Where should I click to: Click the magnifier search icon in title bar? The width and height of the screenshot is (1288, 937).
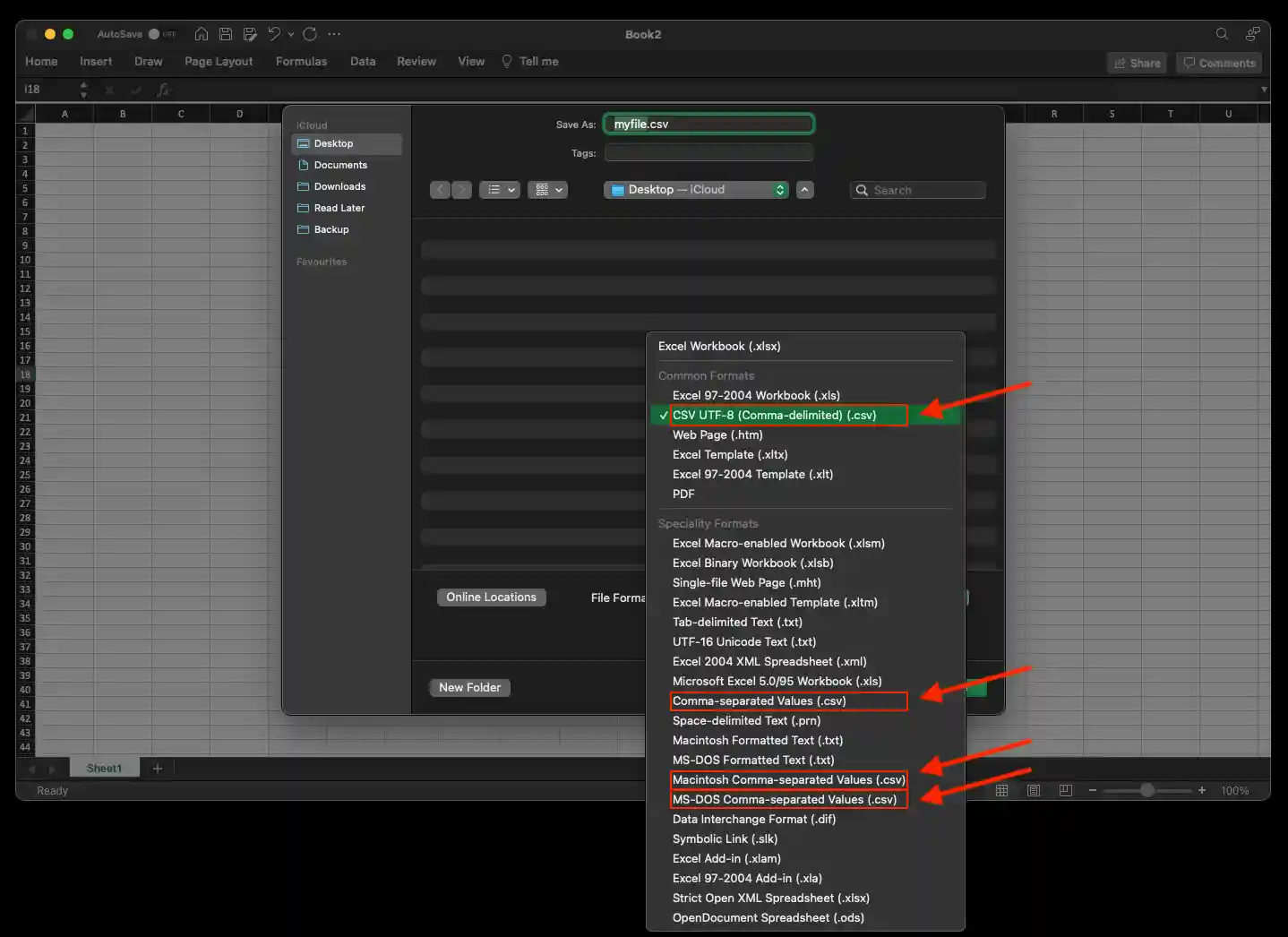pyautogui.click(x=1222, y=34)
